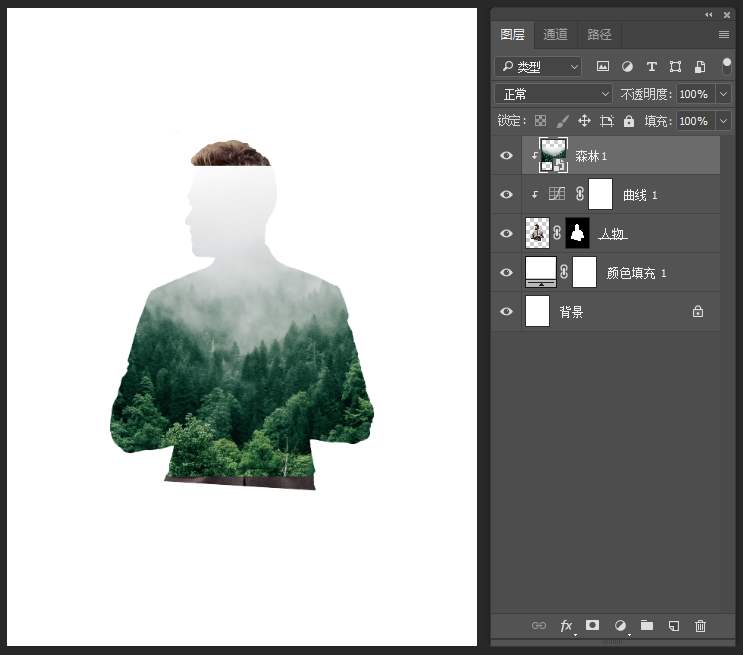Switch to the 路径 tab
This screenshot has width=743, height=655.
pyautogui.click(x=599, y=35)
